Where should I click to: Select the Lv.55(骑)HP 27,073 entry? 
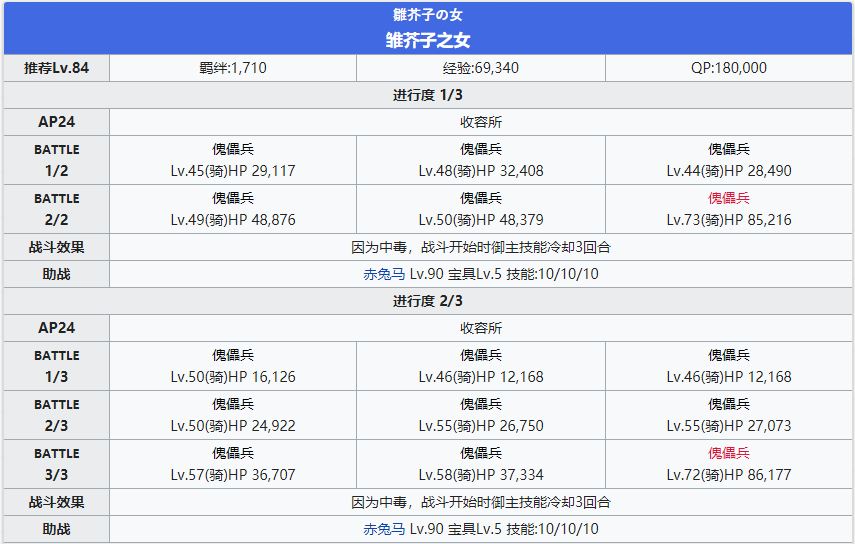[x=728, y=426]
